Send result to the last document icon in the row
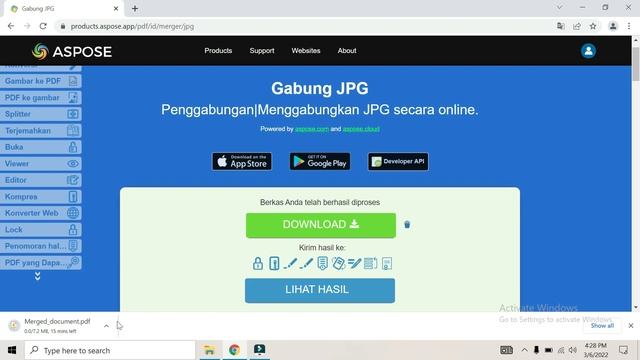 [x=387, y=263]
